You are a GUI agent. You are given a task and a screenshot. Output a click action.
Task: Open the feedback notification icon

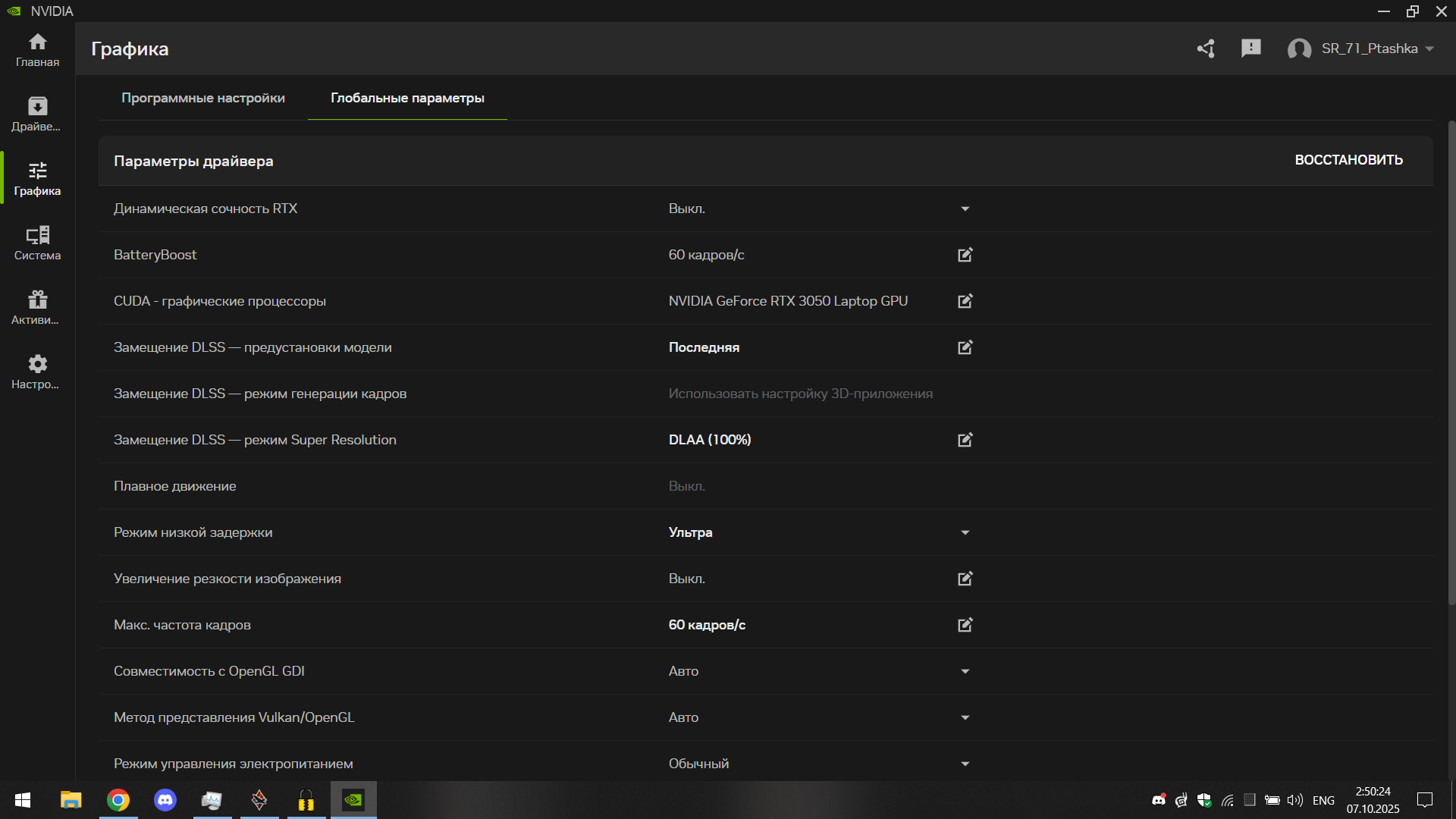(1250, 49)
